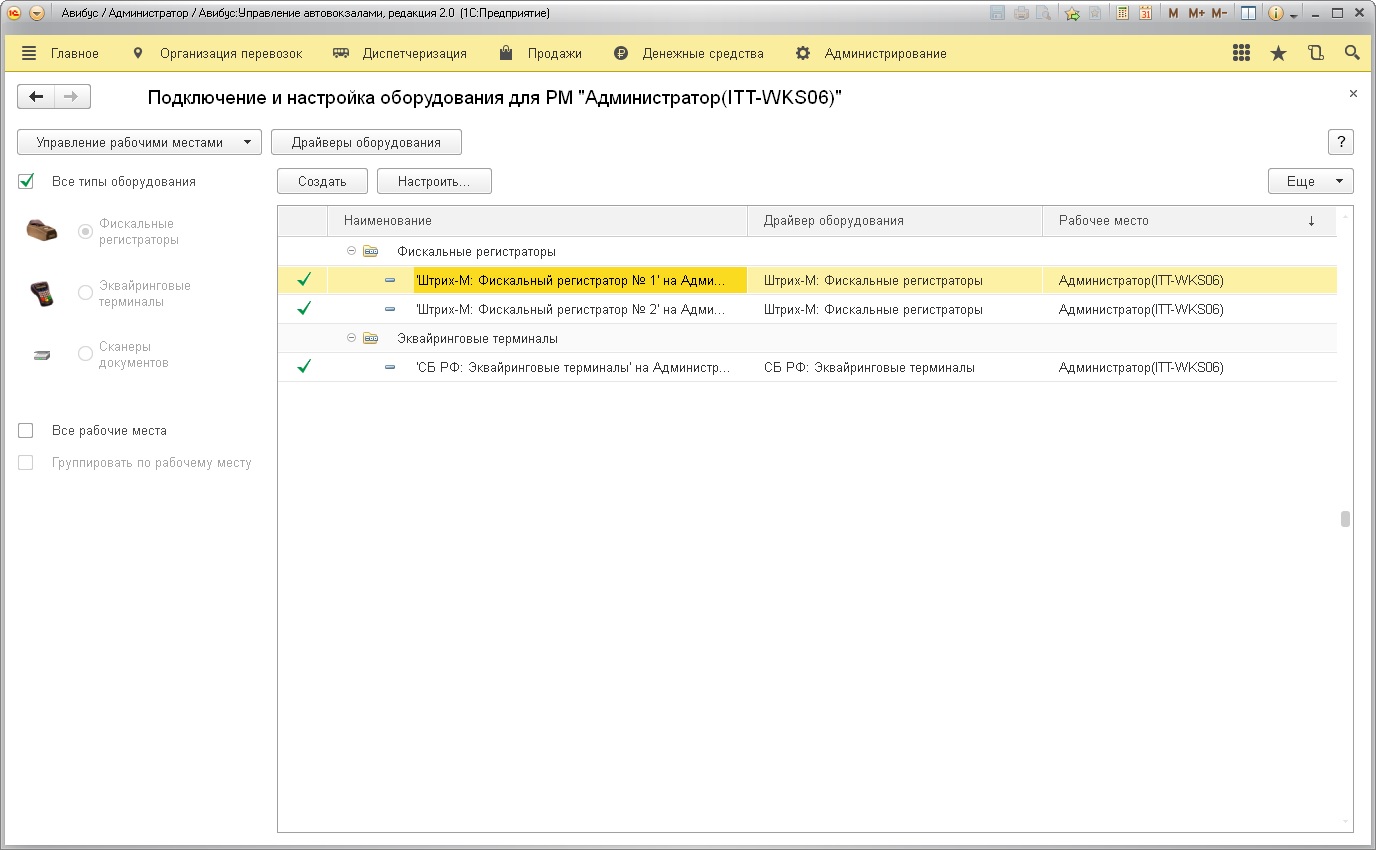Open the 'Администрирование' menu section
This screenshot has width=1376, height=850.
[884, 54]
